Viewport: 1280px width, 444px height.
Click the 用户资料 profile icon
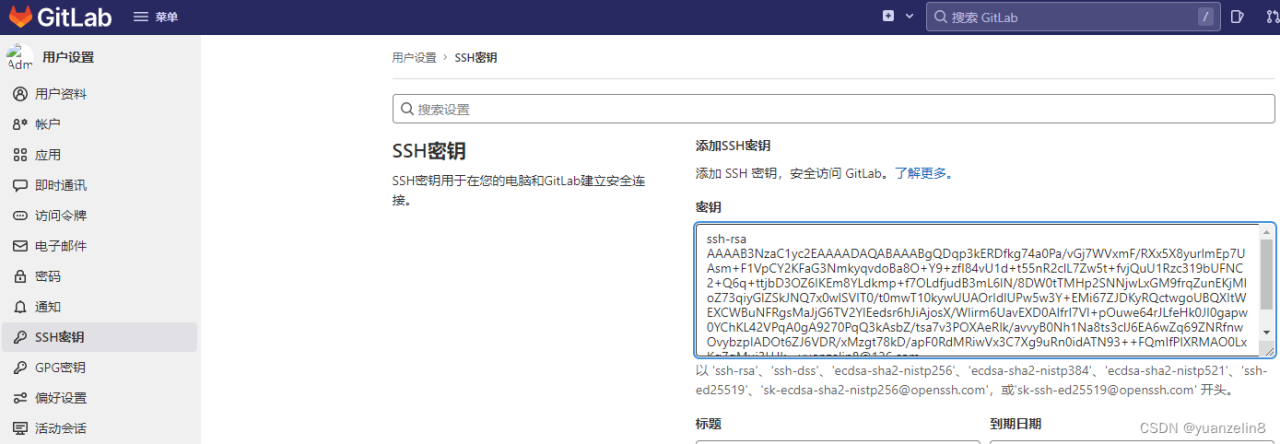[x=19, y=94]
